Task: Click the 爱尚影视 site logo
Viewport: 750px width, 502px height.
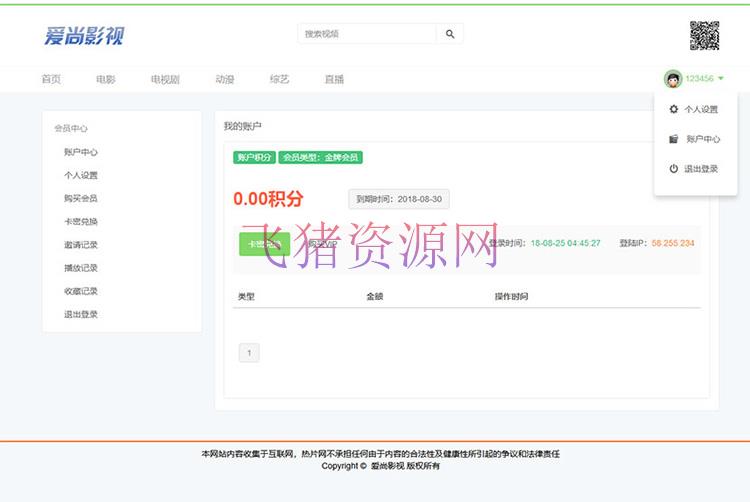Action: click(84, 36)
